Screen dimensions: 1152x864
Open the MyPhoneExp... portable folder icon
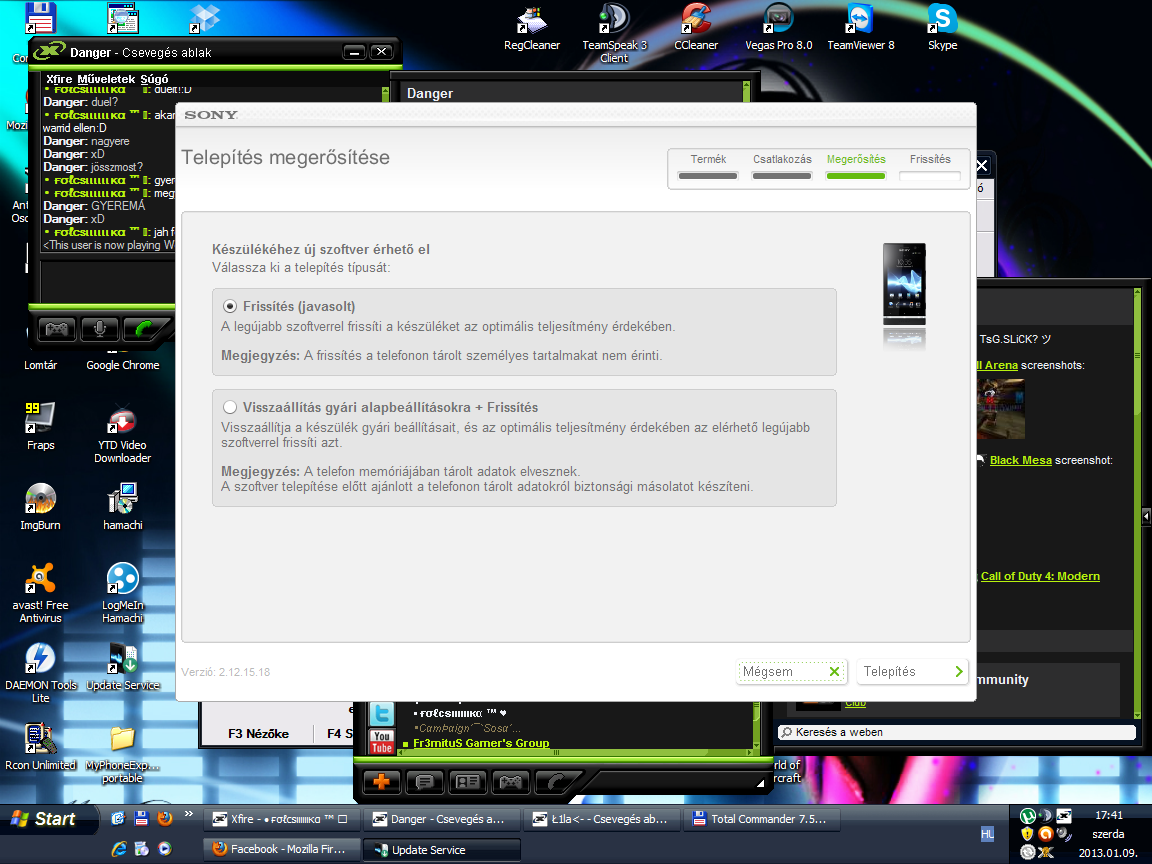pos(123,755)
